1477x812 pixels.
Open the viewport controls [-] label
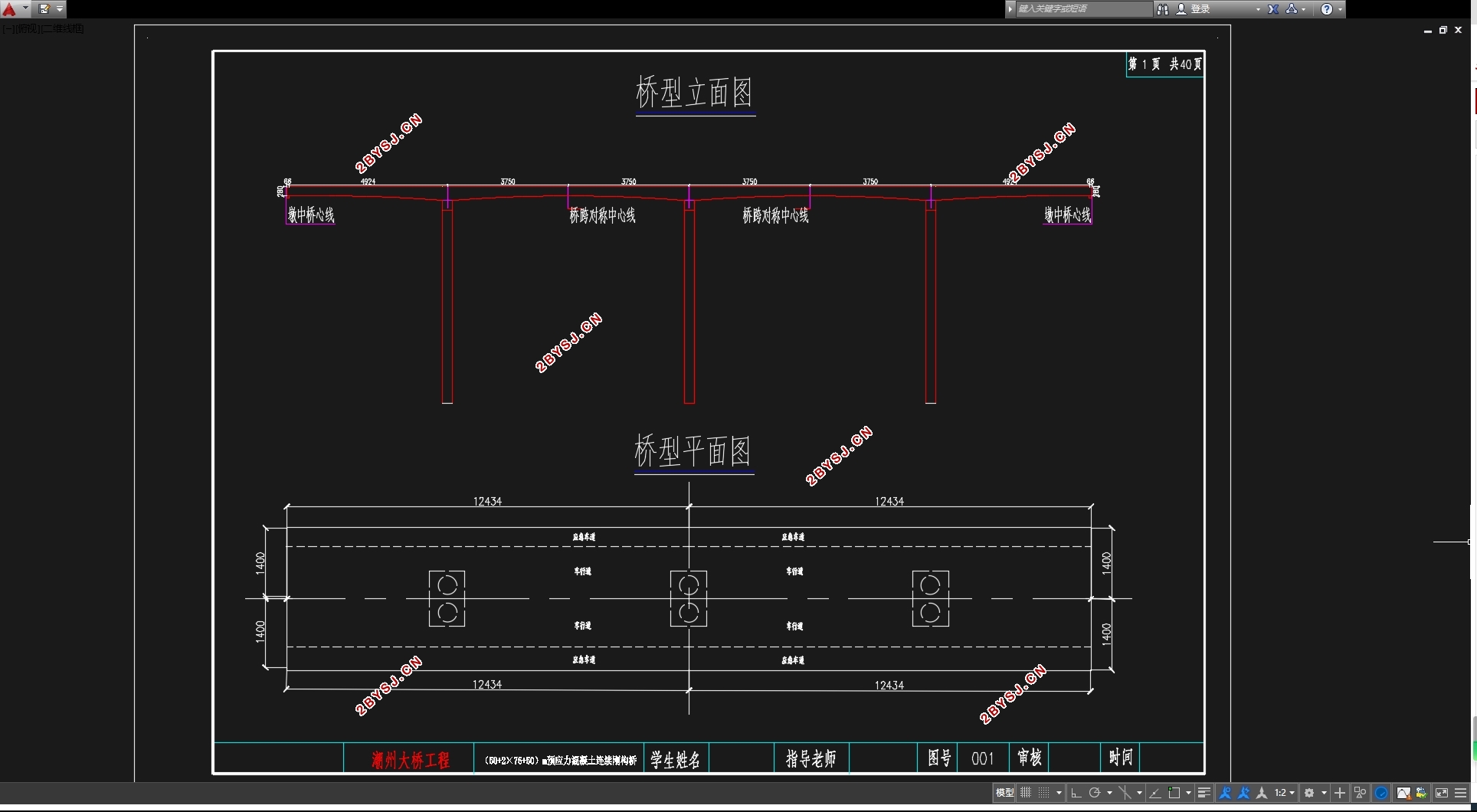pos(7,29)
